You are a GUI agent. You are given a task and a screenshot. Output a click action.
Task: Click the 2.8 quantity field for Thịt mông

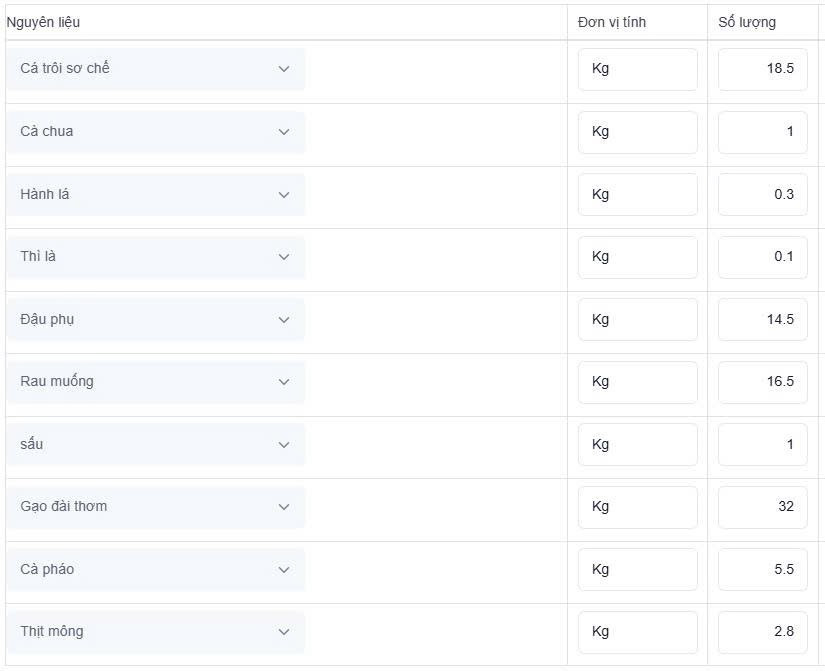pos(762,632)
